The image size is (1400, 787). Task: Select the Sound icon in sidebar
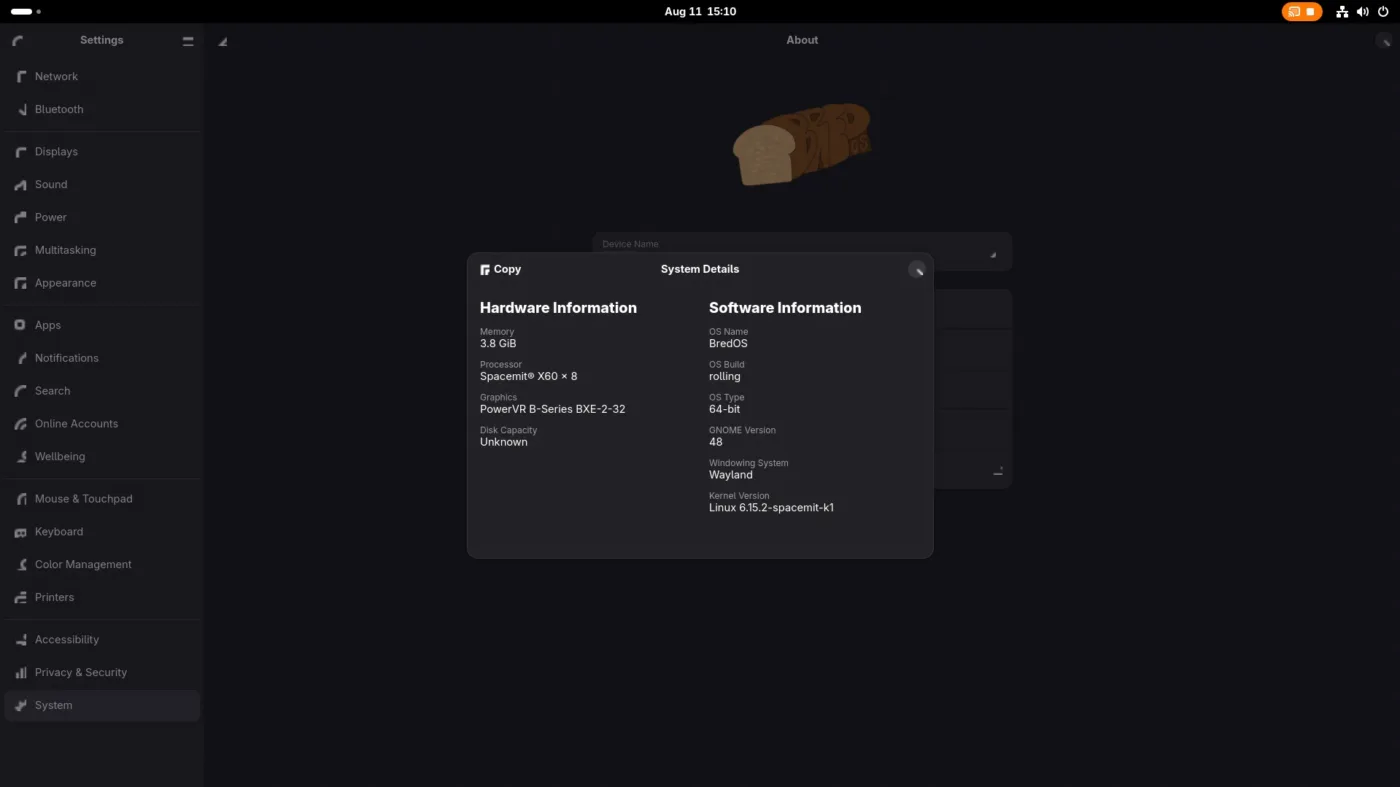[x=20, y=185]
